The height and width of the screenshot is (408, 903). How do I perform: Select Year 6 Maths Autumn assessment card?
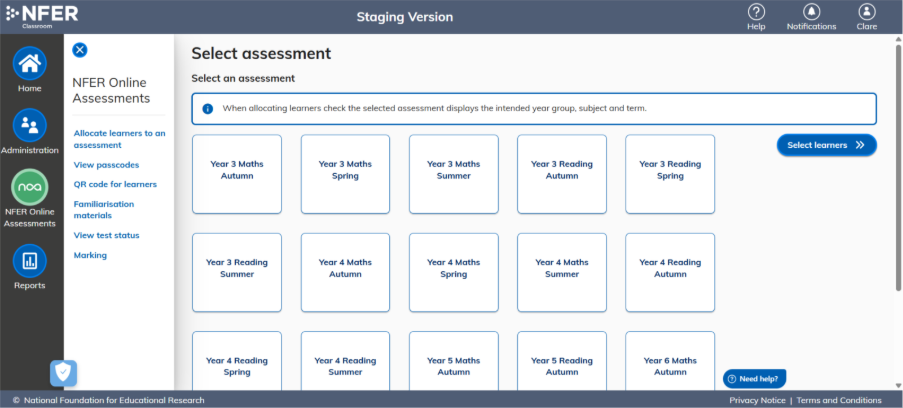pos(670,361)
